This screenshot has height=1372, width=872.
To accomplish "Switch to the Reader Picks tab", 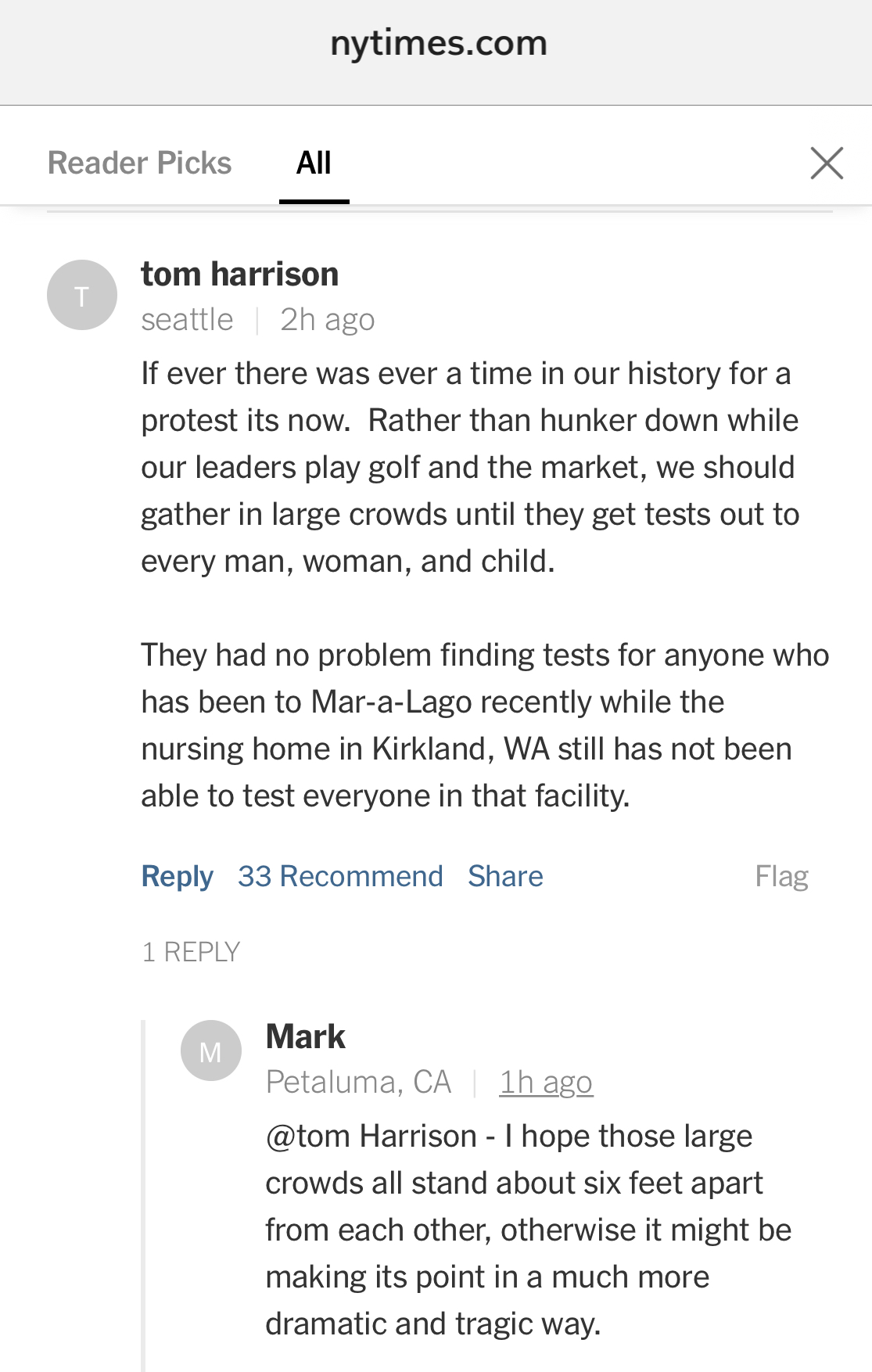I will tap(139, 163).
